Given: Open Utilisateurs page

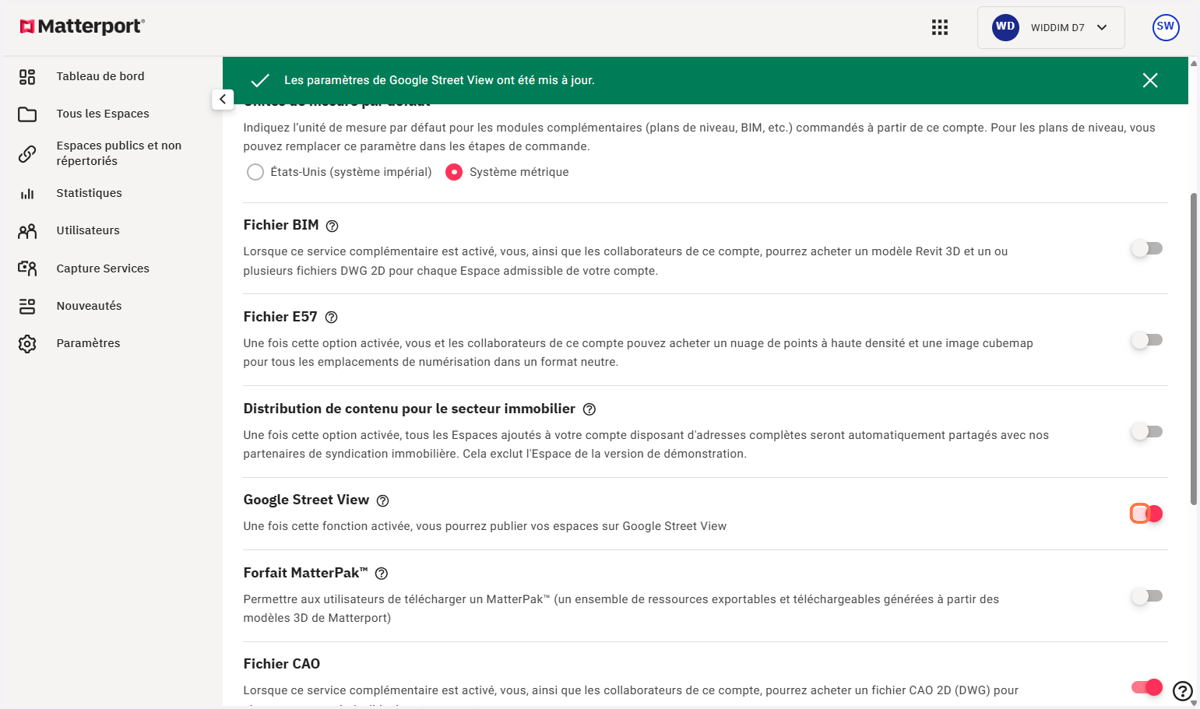Looking at the screenshot, I should point(88,230).
